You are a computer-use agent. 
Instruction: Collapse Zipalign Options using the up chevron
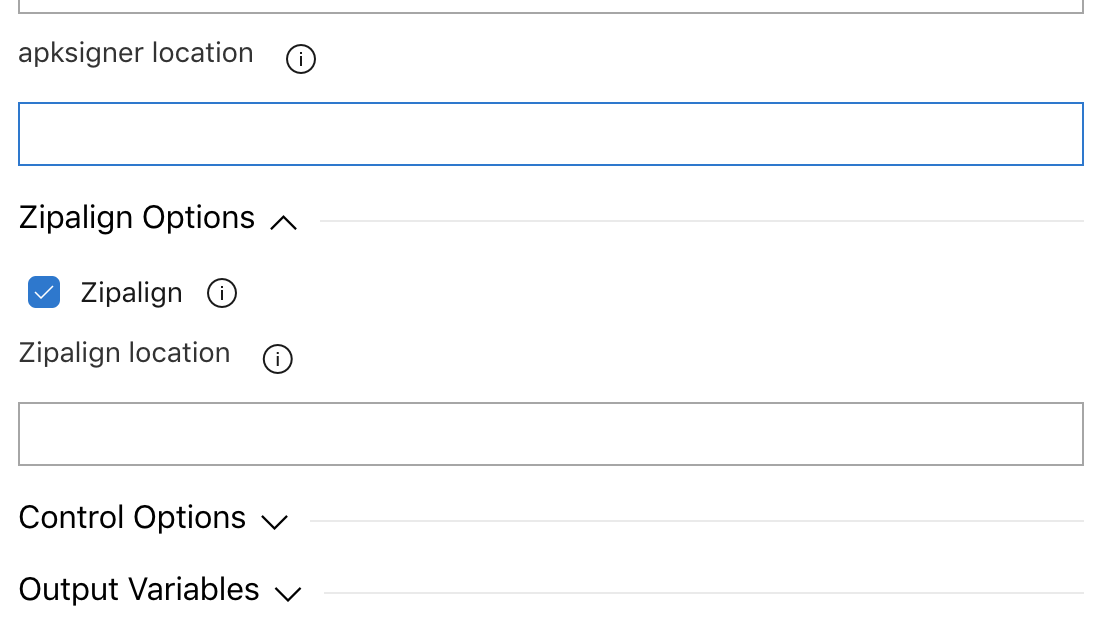[x=284, y=223]
